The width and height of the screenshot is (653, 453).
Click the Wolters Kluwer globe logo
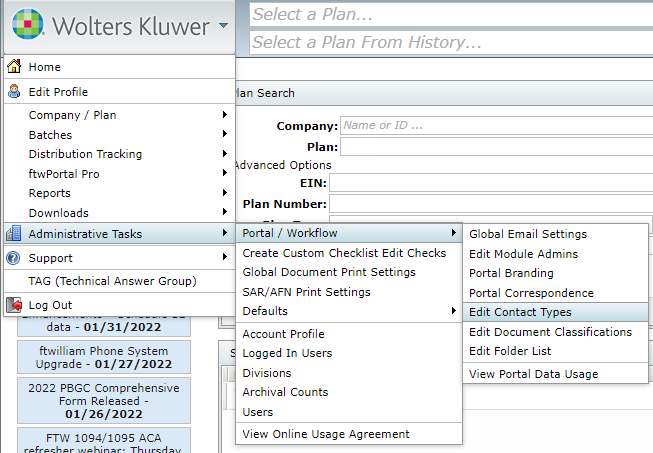coord(27,24)
